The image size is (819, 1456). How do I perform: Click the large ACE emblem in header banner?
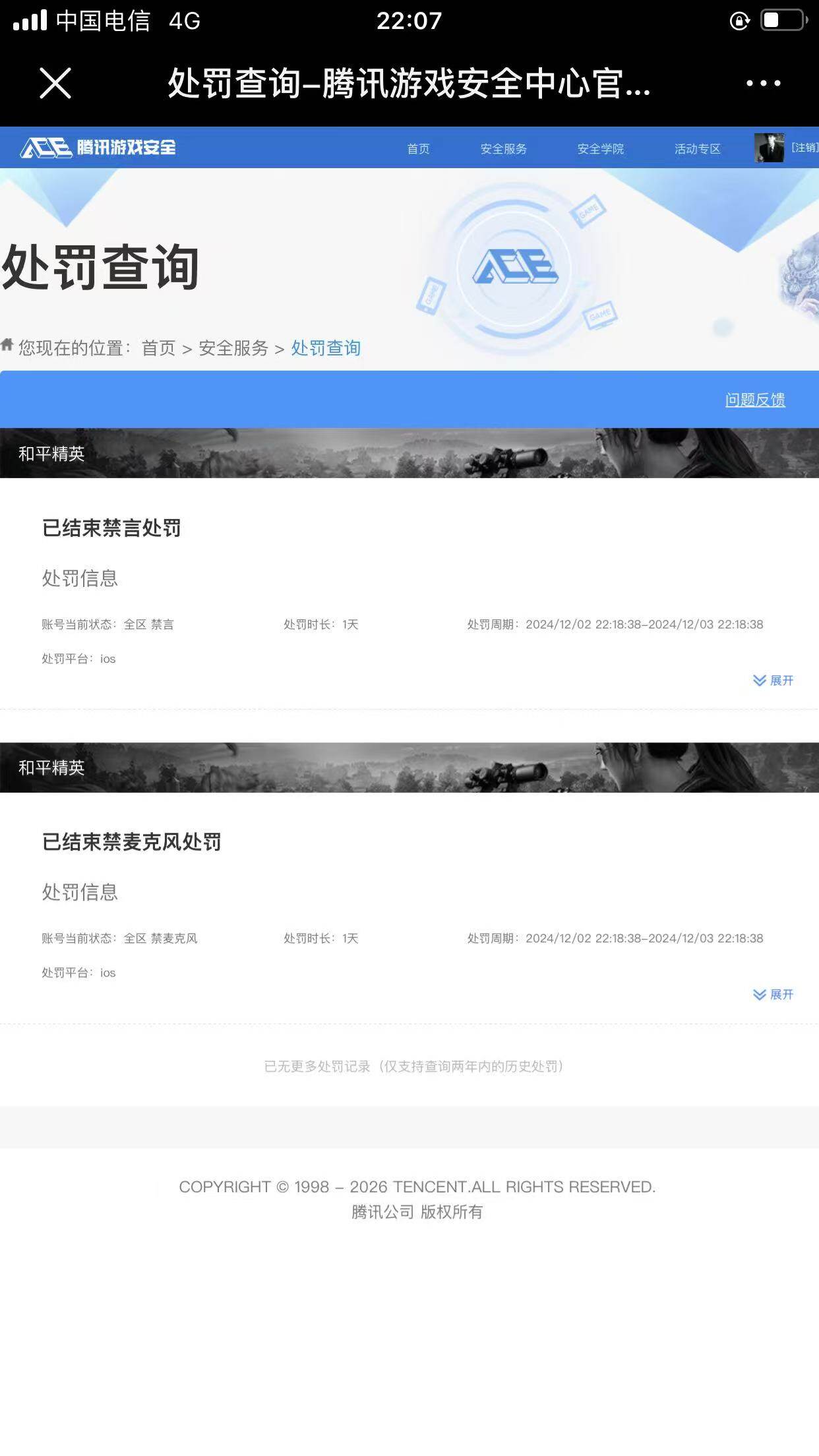516,268
